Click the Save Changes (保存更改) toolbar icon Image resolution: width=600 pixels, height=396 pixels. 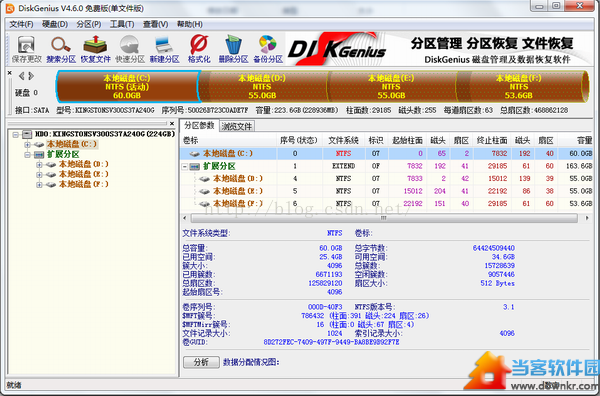pyautogui.click(x=26, y=49)
